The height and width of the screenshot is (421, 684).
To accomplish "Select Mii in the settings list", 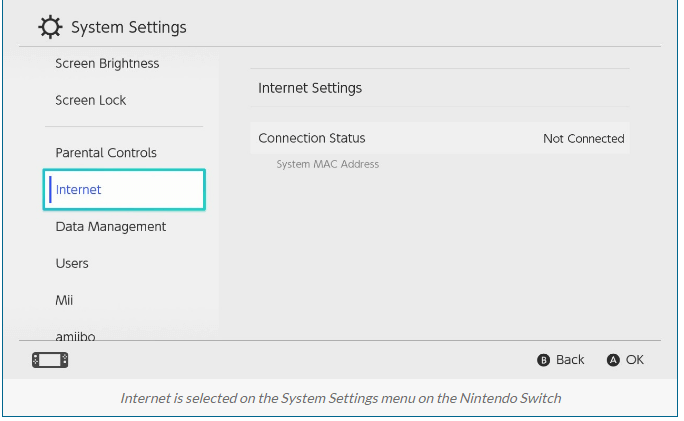I will (x=64, y=301).
